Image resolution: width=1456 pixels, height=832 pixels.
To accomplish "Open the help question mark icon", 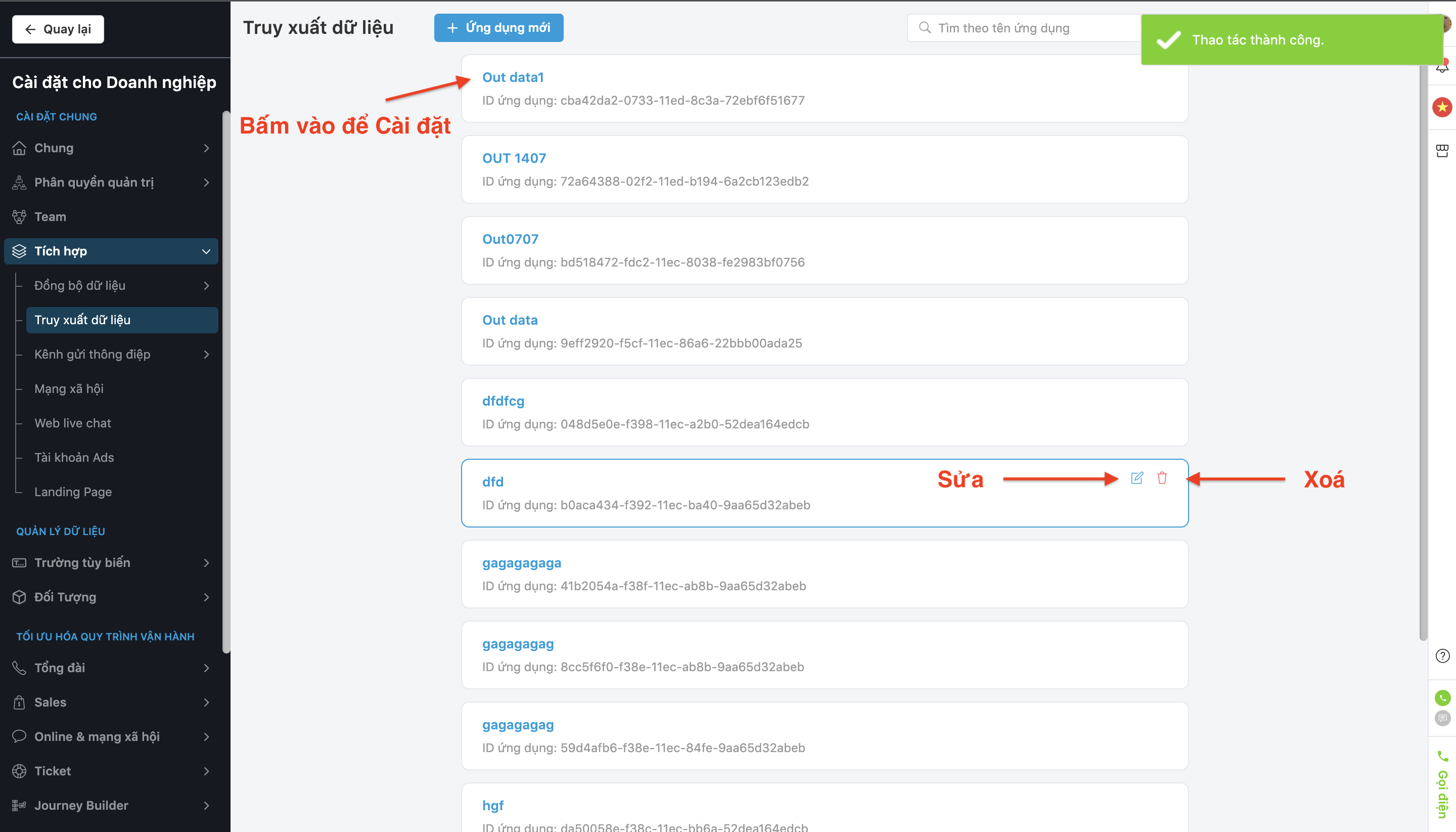I will (1442, 656).
